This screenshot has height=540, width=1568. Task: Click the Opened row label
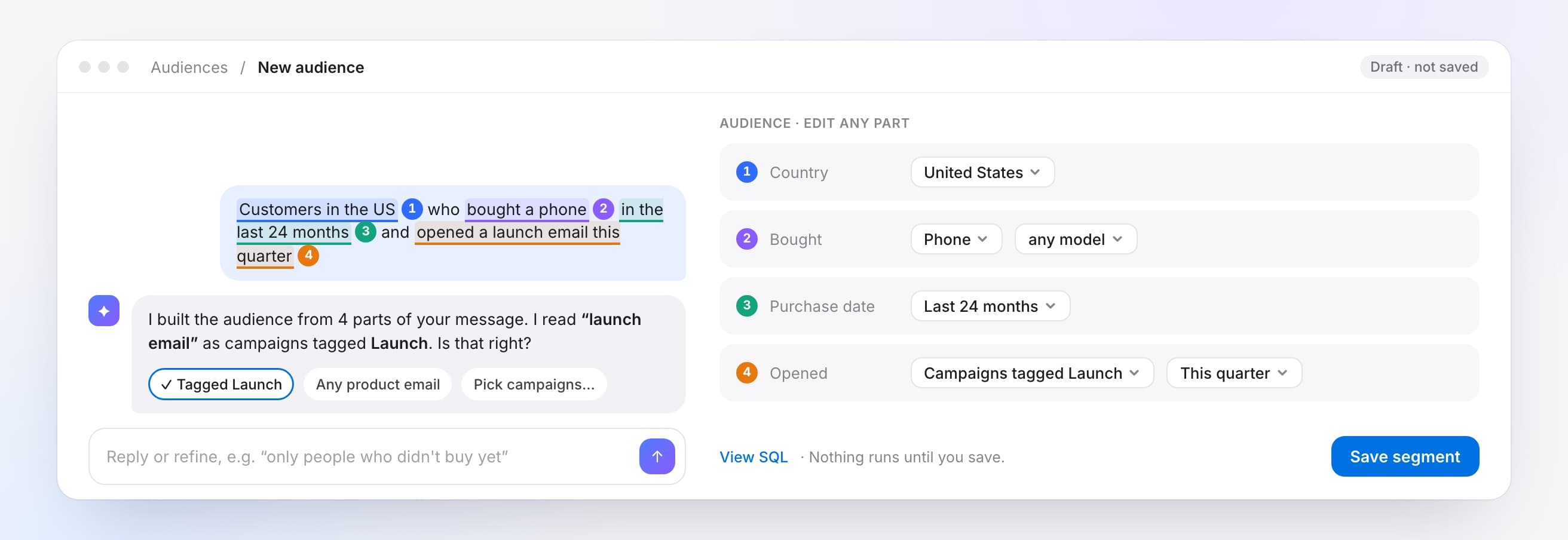[x=798, y=373]
